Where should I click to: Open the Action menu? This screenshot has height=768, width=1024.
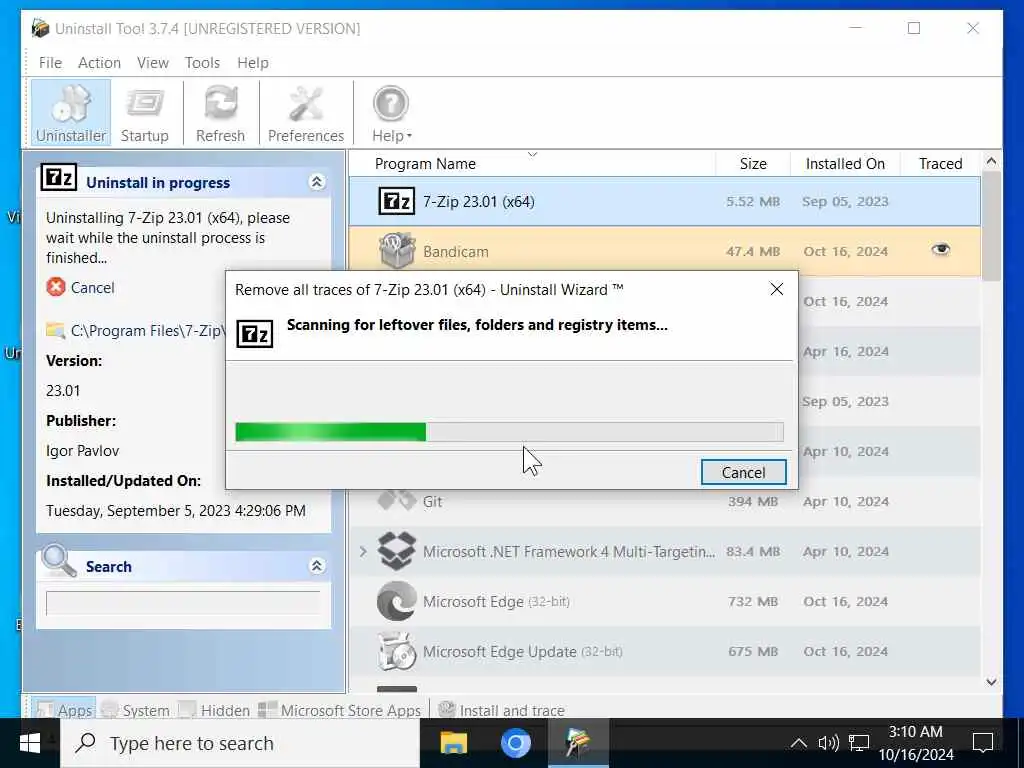[x=99, y=63]
